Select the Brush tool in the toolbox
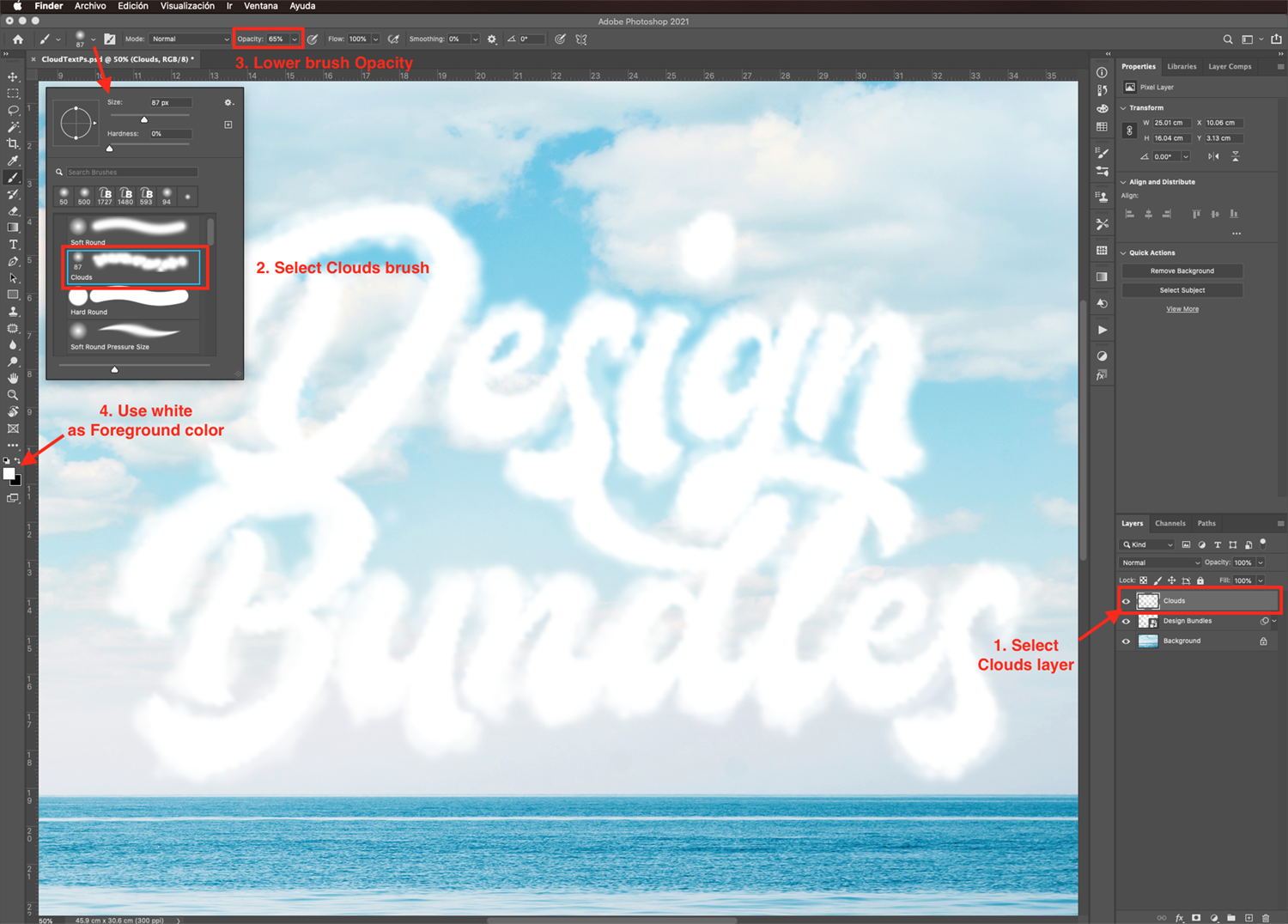The height and width of the screenshot is (924, 1288). pyautogui.click(x=13, y=178)
